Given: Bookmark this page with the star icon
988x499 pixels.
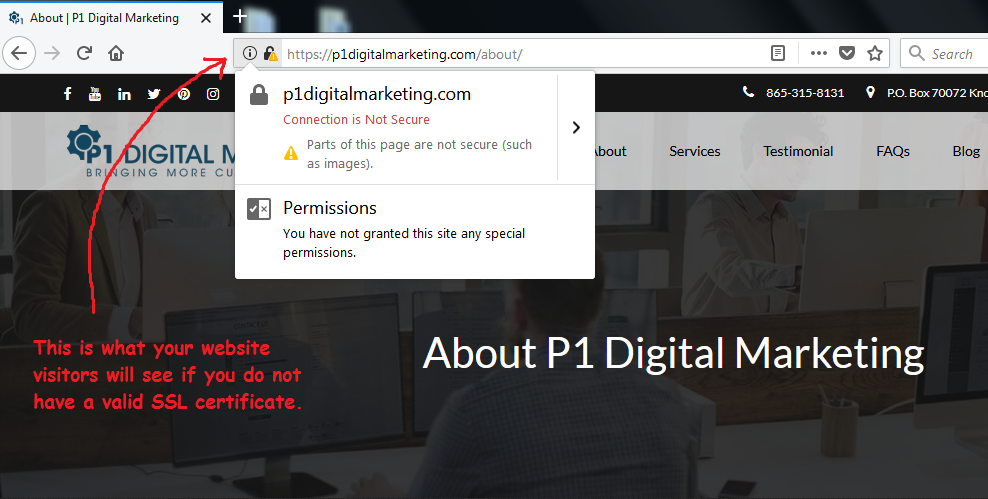Looking at the screenshot, I should 875,54.
